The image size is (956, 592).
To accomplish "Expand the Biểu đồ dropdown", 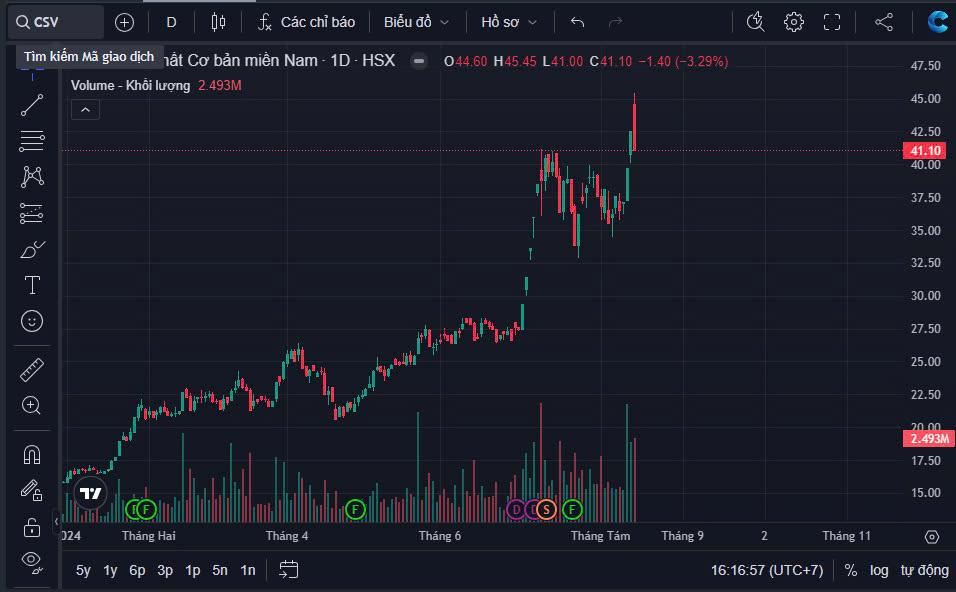I will coord(417,22).
